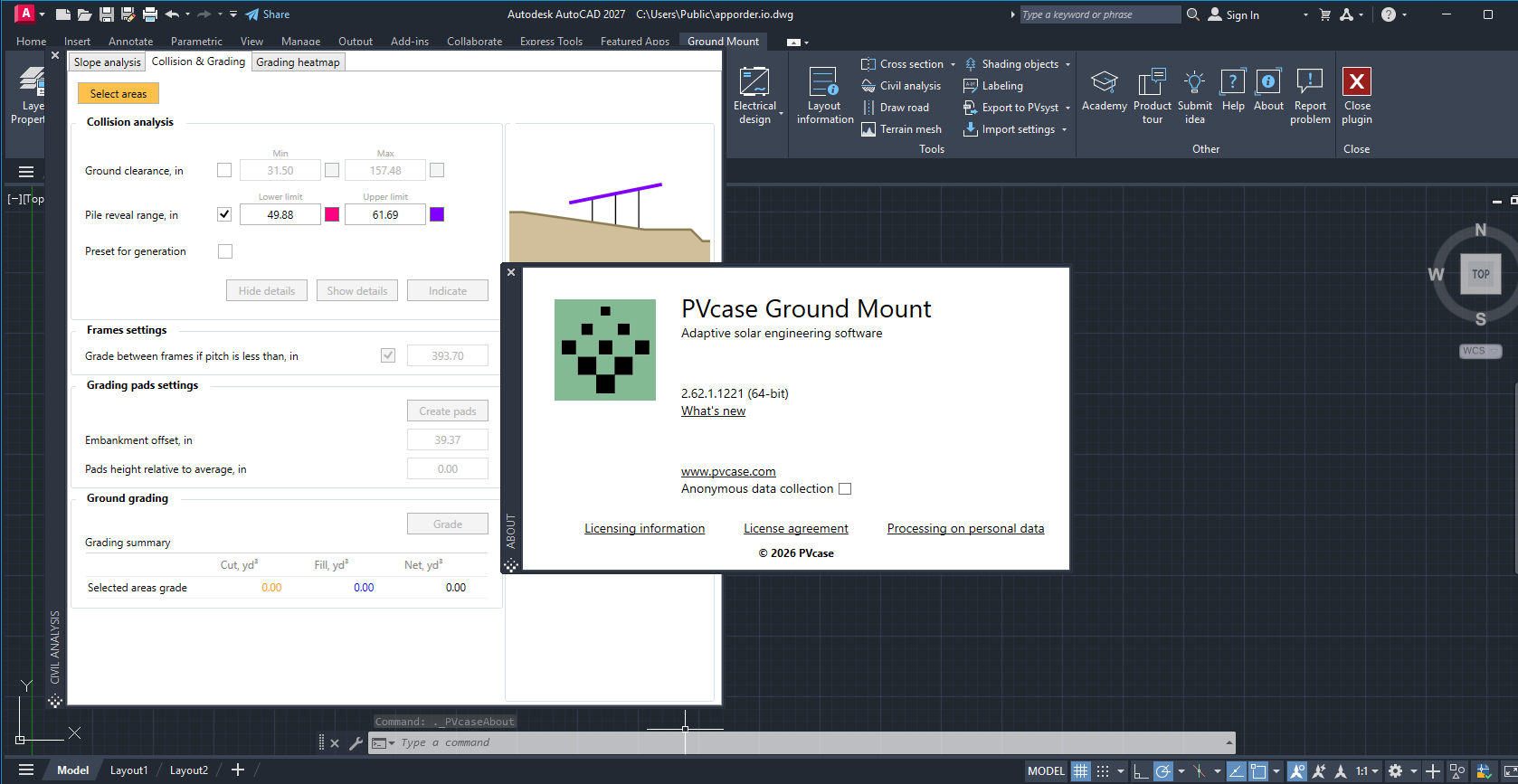
Task: Click the workspace switching gear icon
Action: click(x=1396, y=771)
